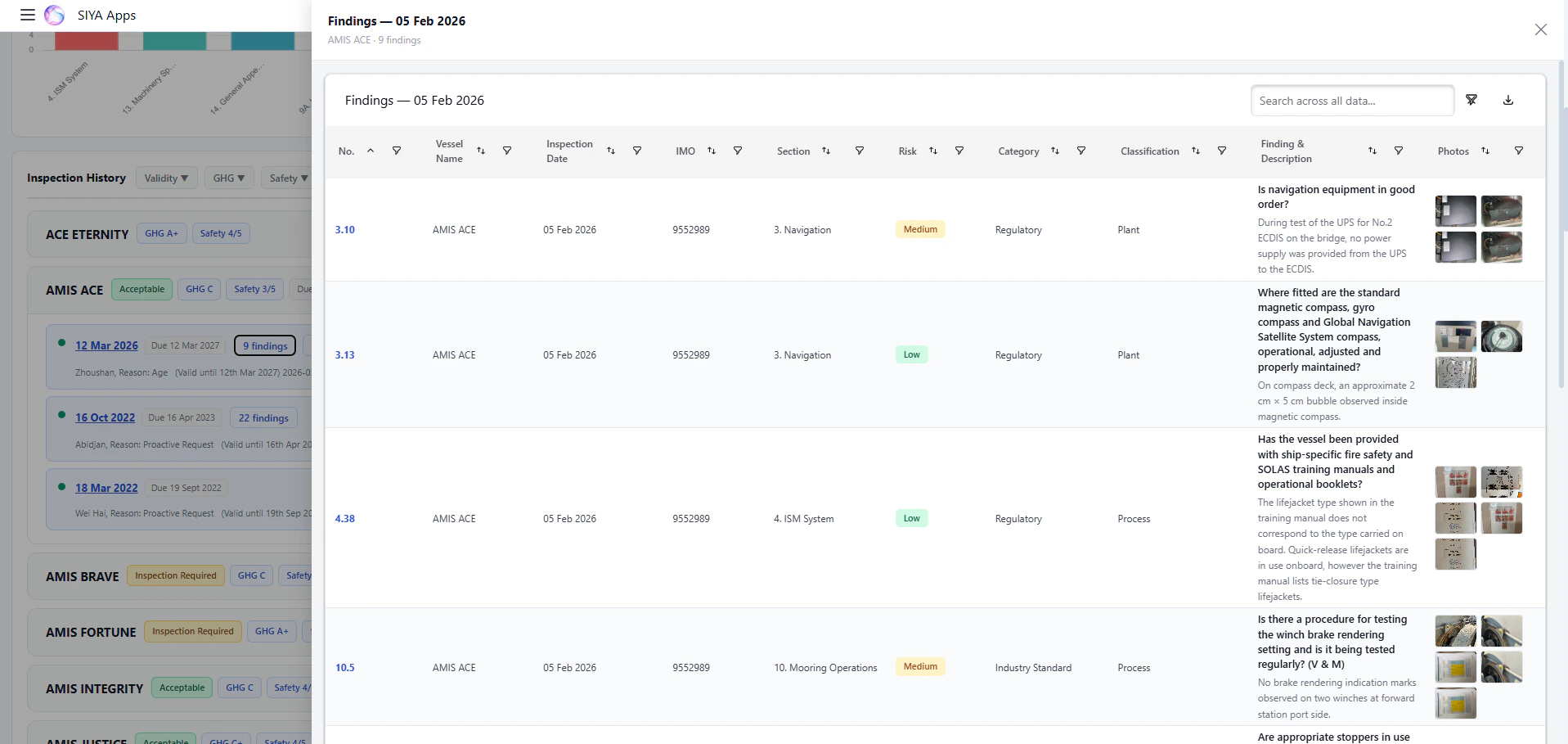Open finding 3.10 link
Viewport: 1568px width, 744px height.
[345, 230]
